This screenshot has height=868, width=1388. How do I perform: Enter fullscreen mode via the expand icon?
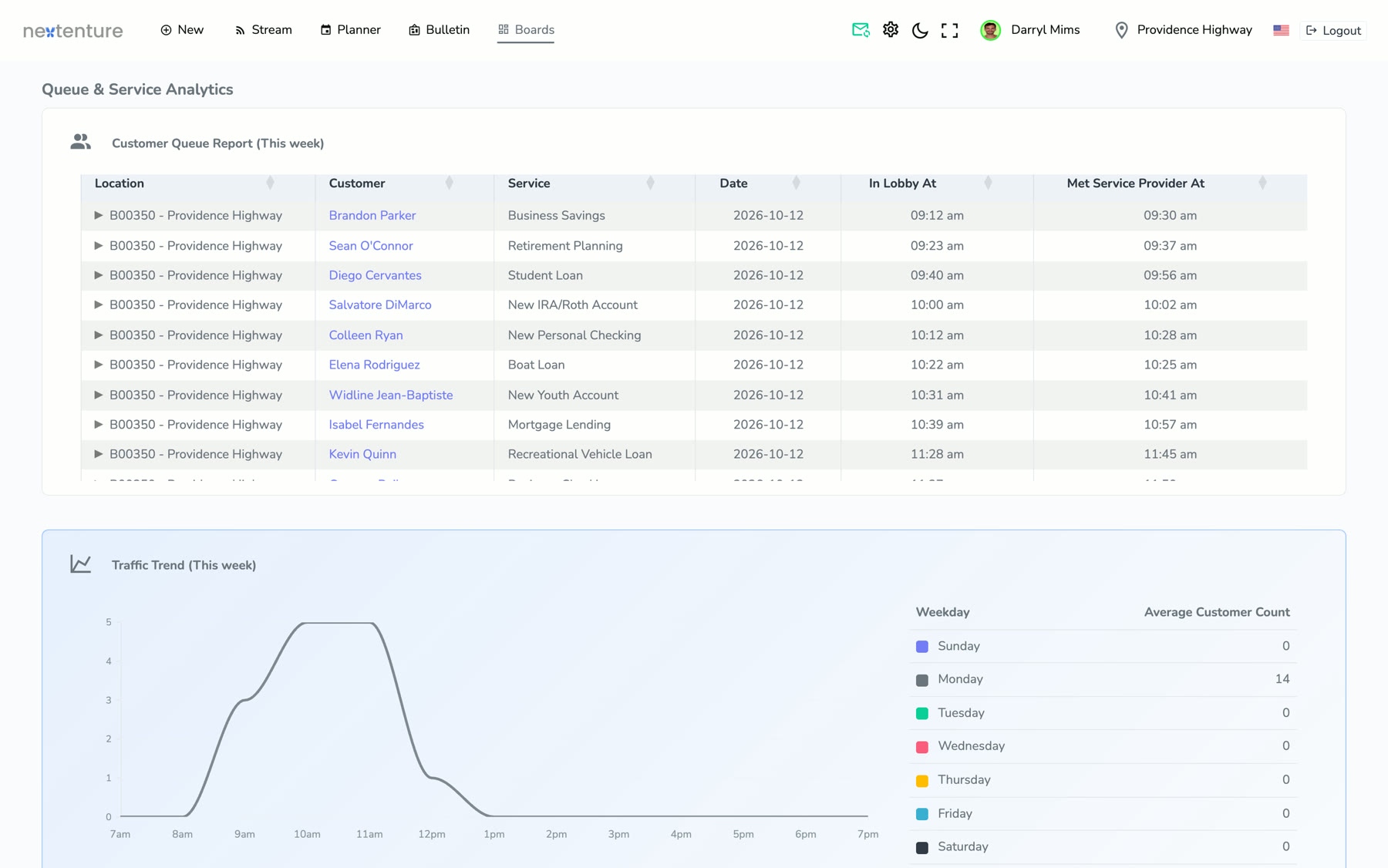pos(950,30)
